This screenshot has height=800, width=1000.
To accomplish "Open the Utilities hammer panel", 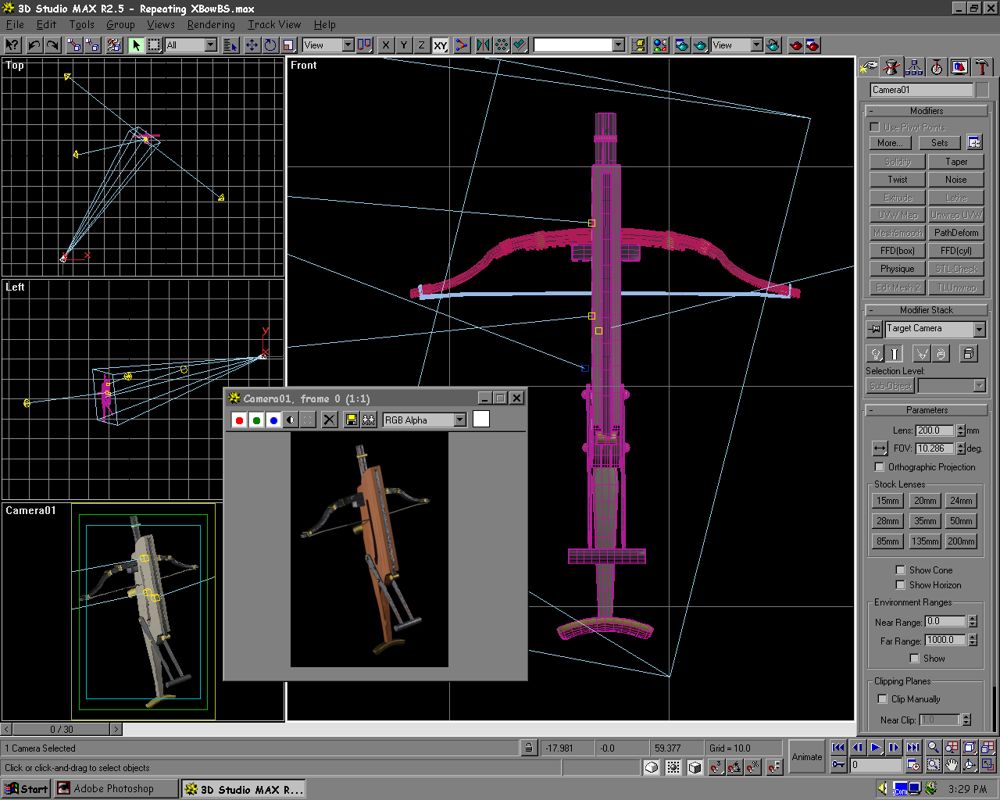I will coord(982,67).
